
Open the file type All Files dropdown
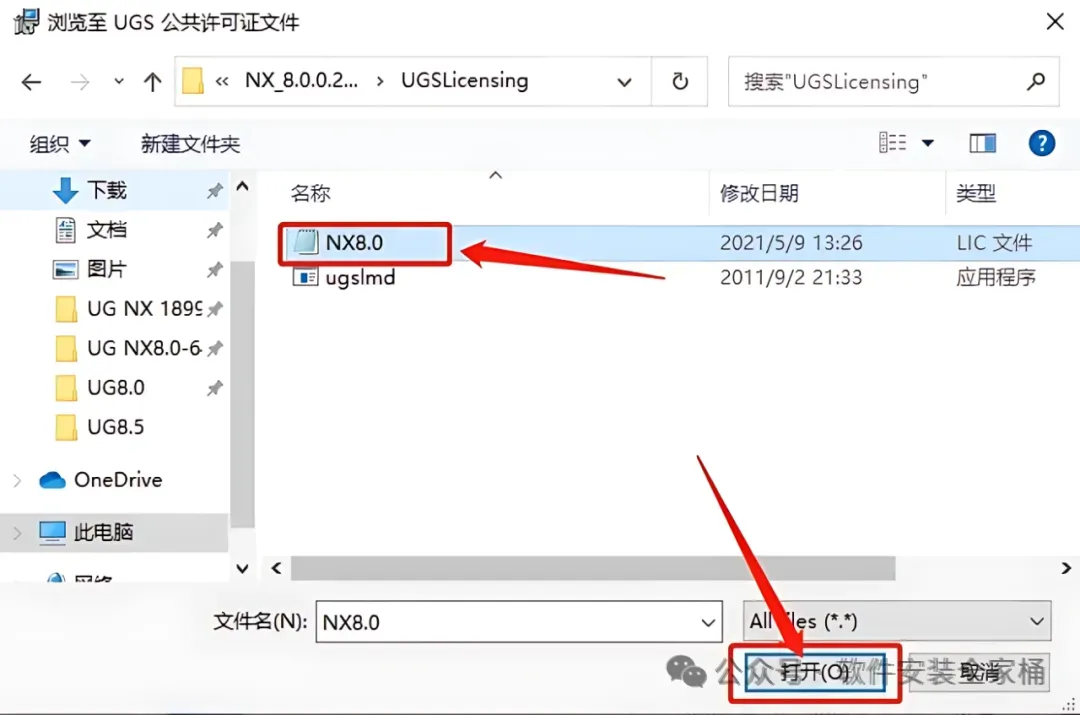tap(897, 621)
